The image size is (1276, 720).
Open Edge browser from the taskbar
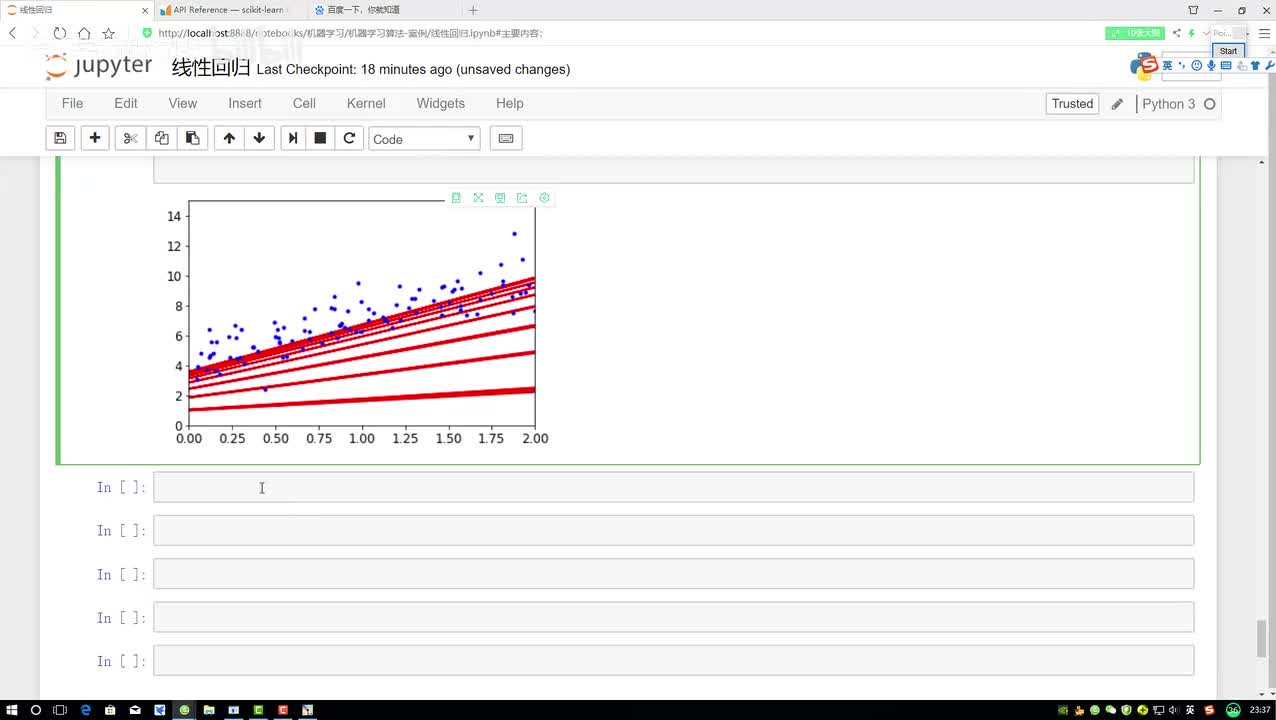[86, 710]
